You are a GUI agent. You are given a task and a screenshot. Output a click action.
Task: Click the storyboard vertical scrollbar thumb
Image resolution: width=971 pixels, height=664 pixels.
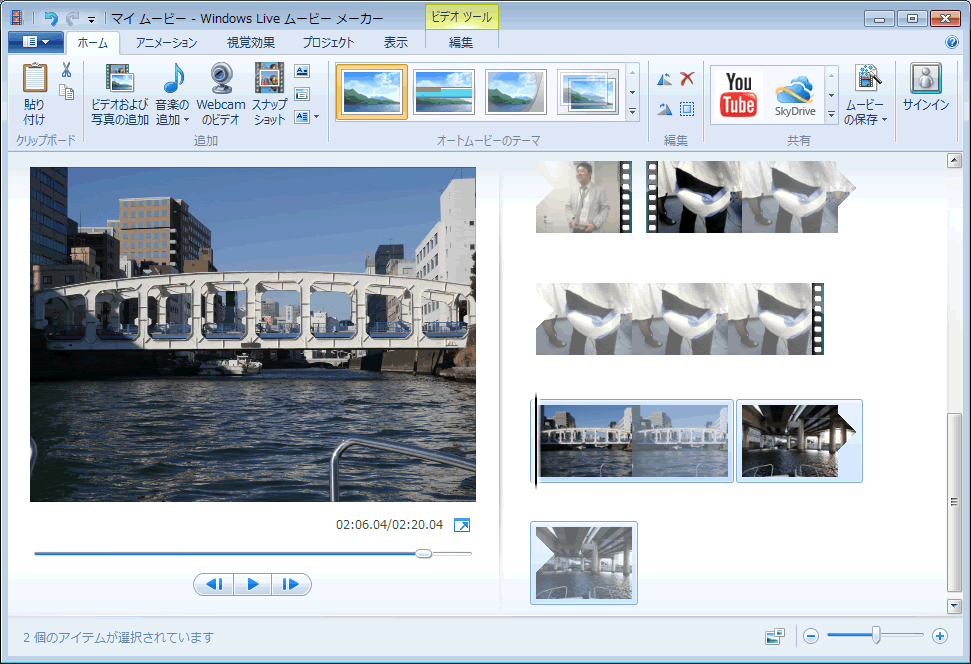tap(954, 502)
